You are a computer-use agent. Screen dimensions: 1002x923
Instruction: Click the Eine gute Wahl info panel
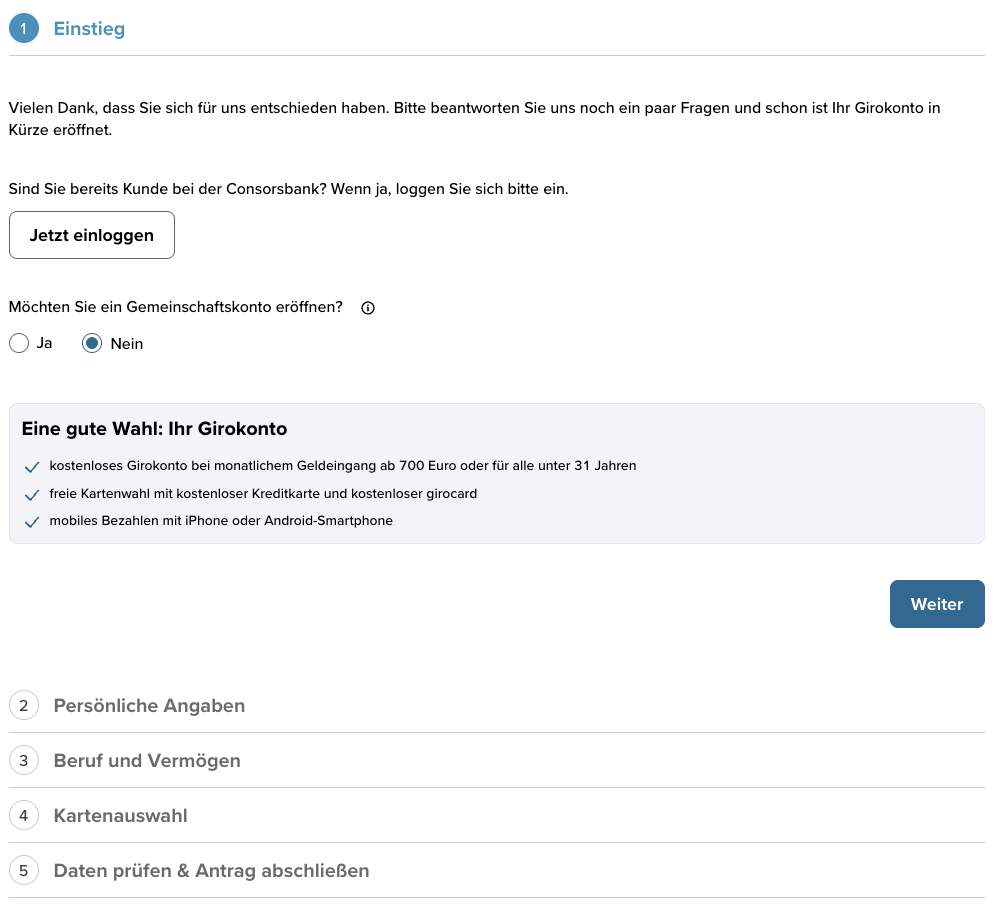pos(497,470)
